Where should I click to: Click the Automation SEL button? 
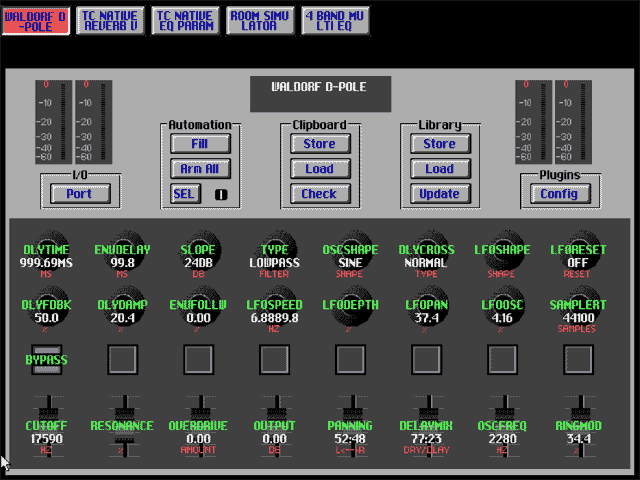185,193
